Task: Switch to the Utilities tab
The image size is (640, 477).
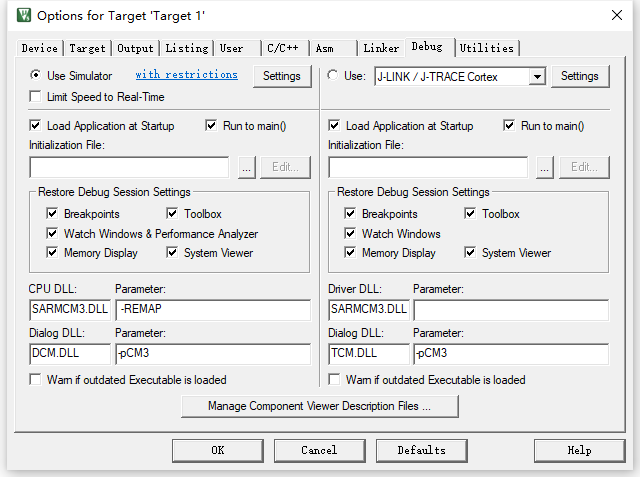Action: (x=487, y=48)
